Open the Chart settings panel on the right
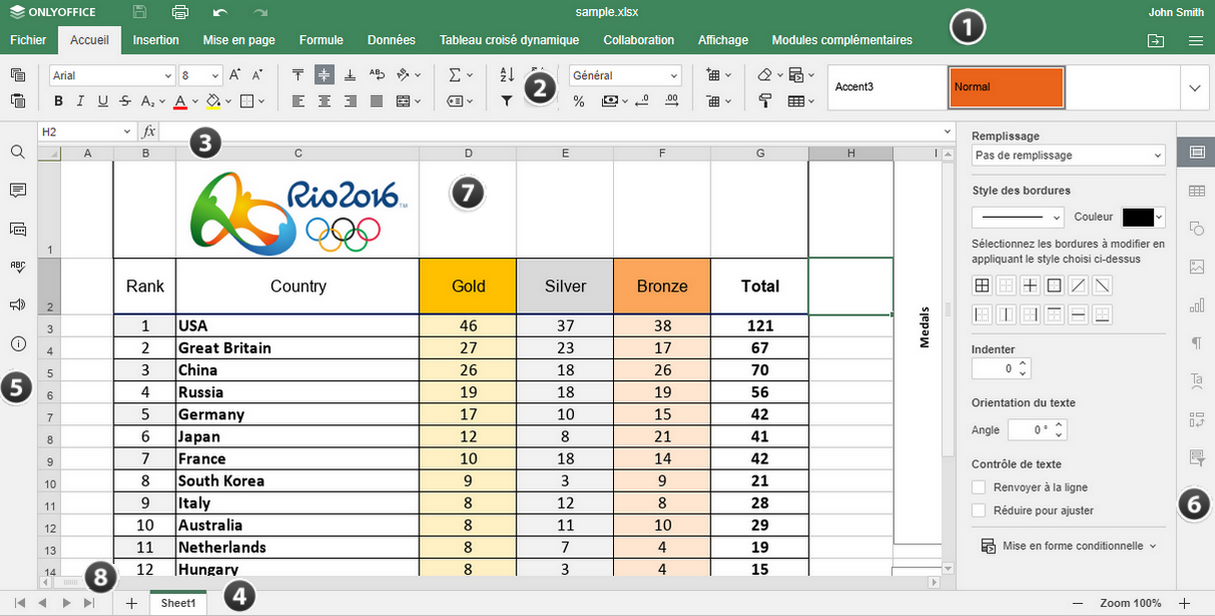1215x616 pixels. point(1197,305)
